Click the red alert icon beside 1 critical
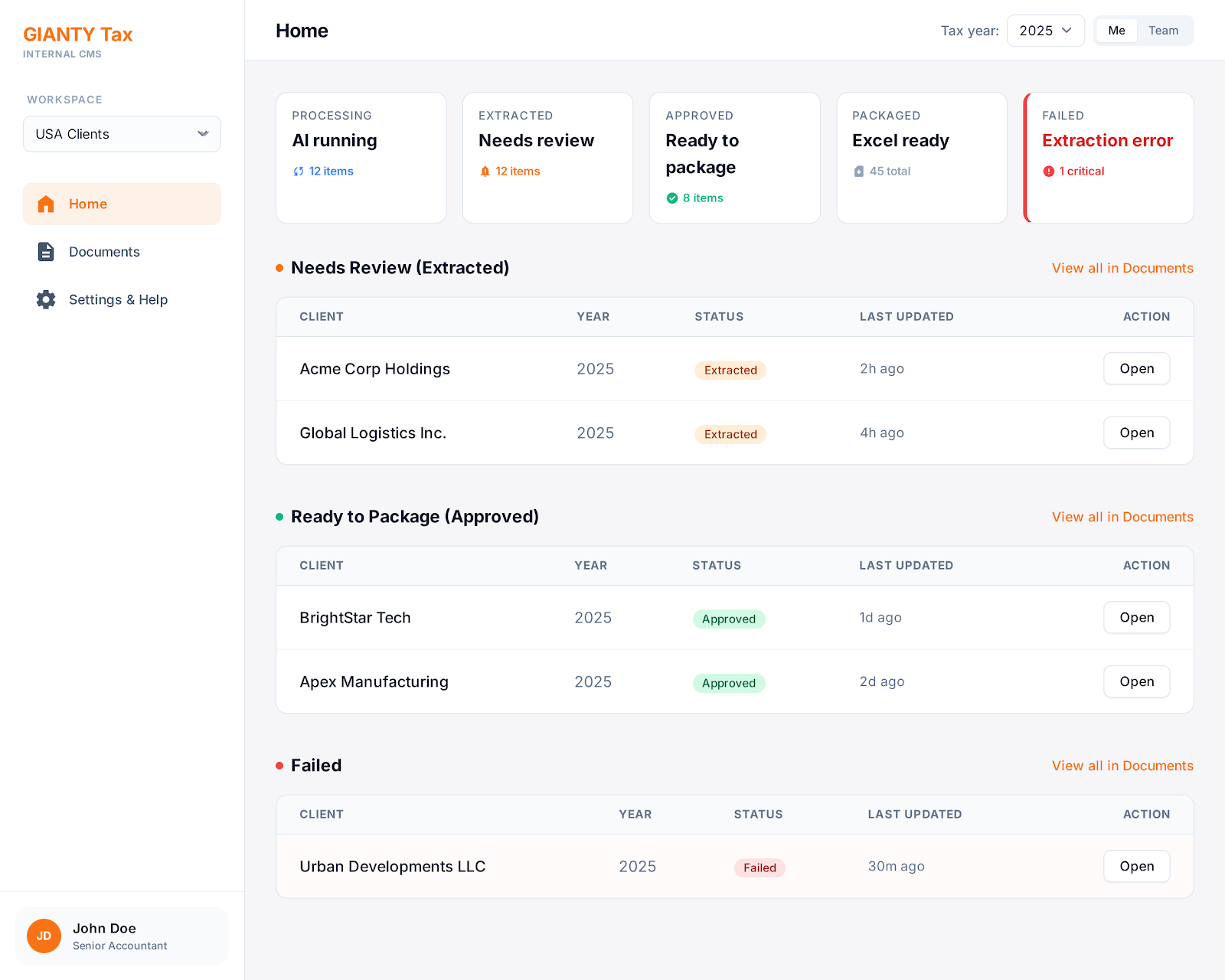This screenshot has height=980, width=1225. (x=1049, y=171)
